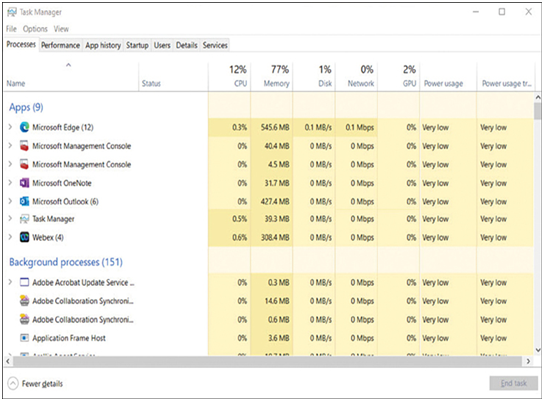545x401 pixels.
Task: Open the File menu
Action: point(11,29)
